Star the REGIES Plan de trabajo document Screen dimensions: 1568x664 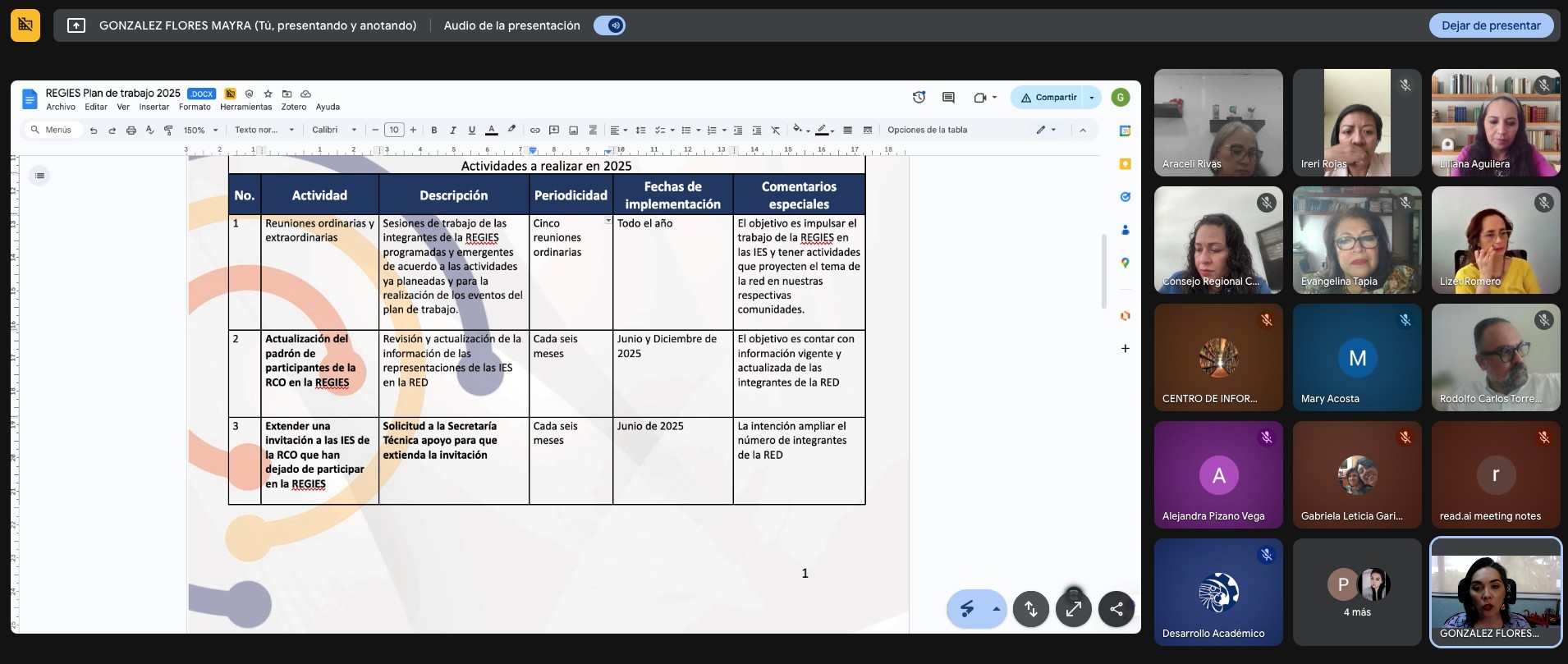coord(268,94)
